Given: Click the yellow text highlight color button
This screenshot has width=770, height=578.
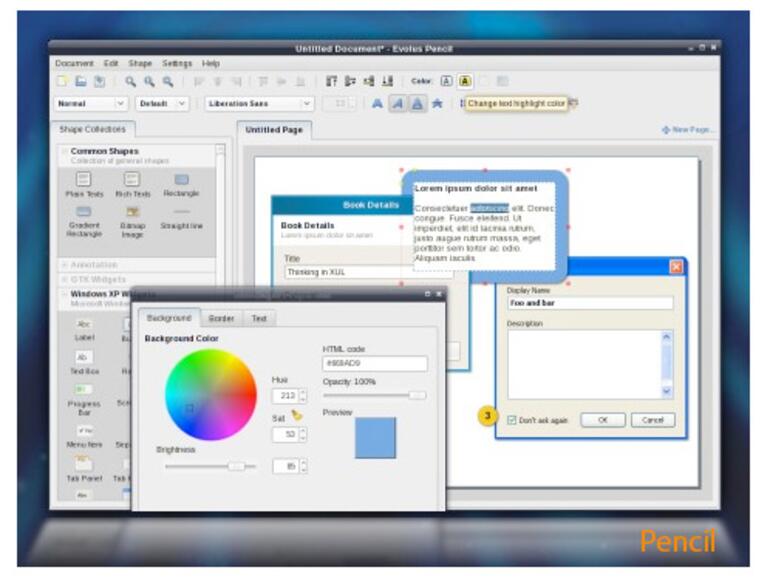Looking at the screenshot, I should (x=465, y=81).
